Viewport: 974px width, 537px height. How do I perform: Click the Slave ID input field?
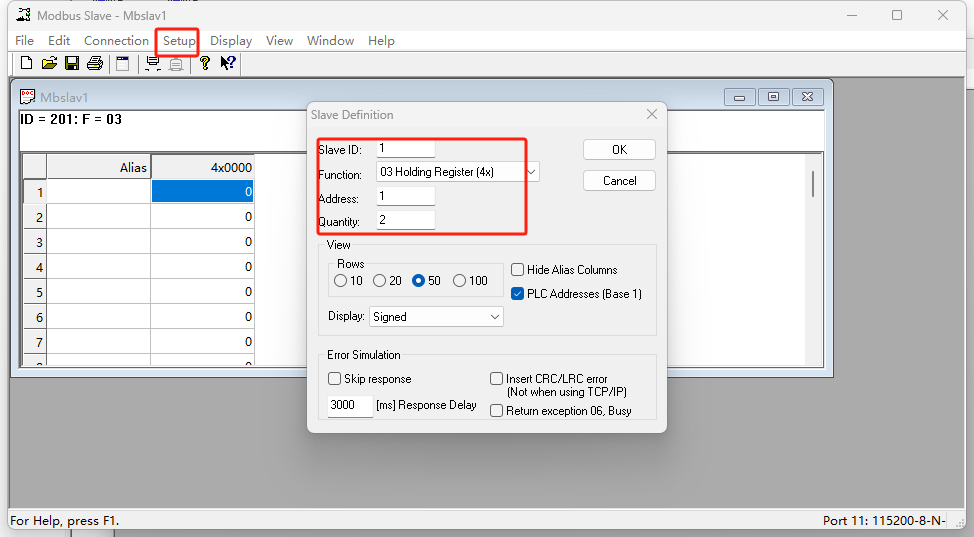(x=405, y=149)
